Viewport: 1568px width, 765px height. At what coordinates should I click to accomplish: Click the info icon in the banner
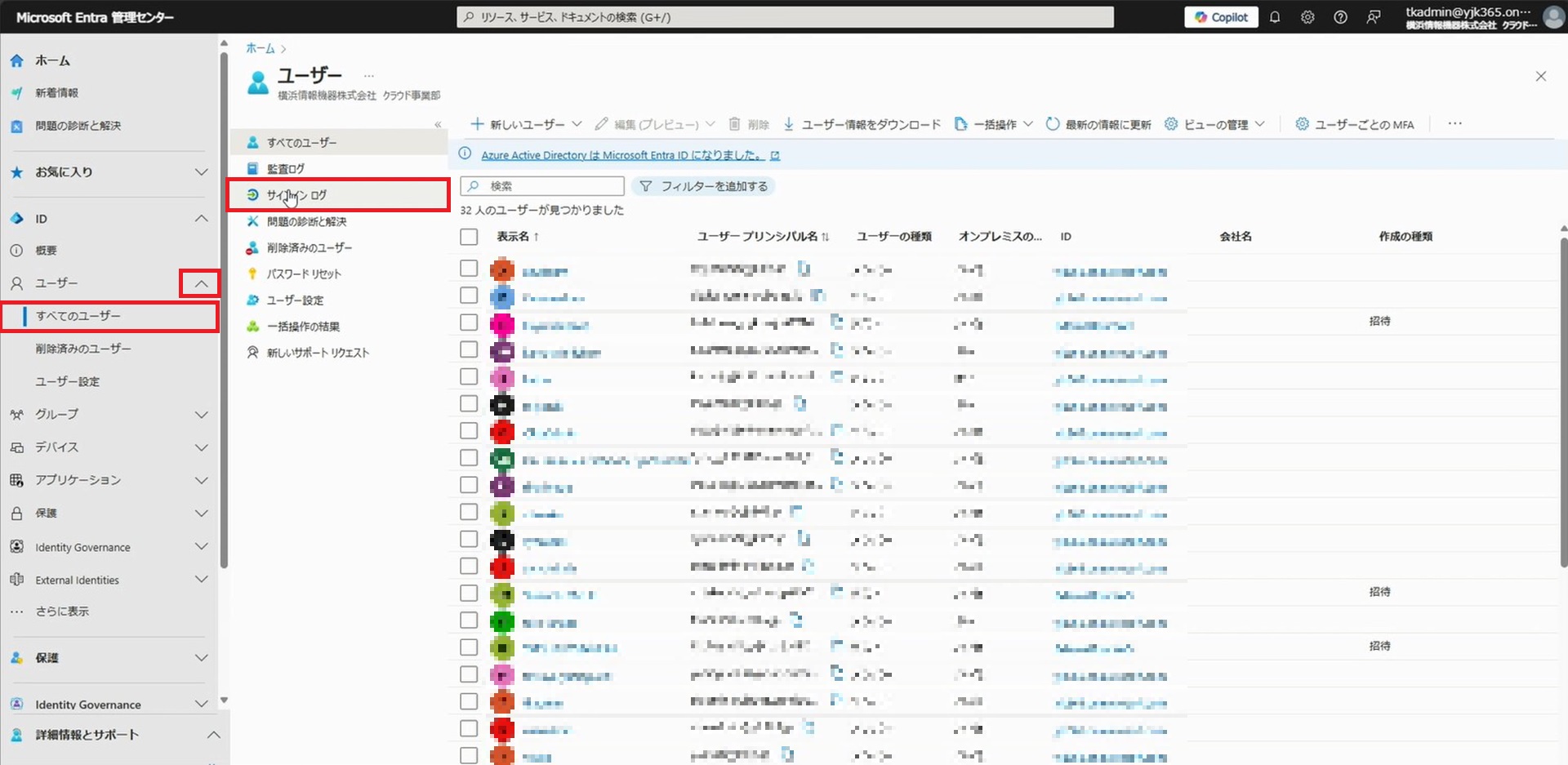pos(465,154)
